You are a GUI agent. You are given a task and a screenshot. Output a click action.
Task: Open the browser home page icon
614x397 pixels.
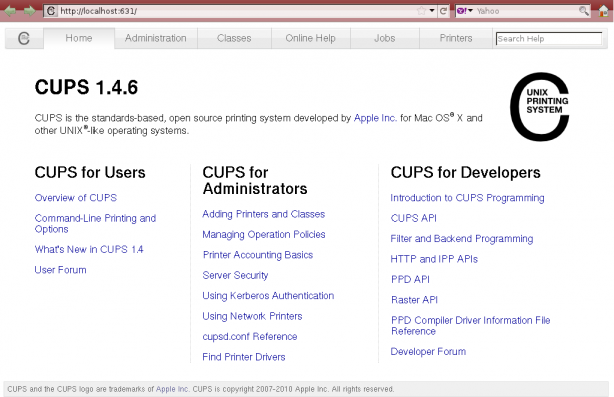(x=604, y=11)
